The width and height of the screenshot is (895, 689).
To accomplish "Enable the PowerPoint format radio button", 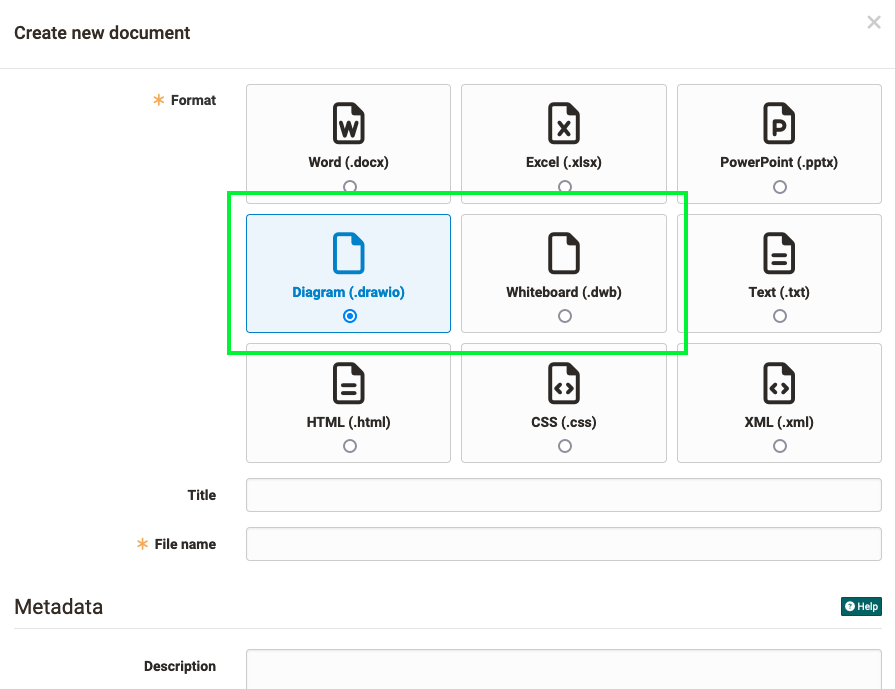I will pos(779,186).
